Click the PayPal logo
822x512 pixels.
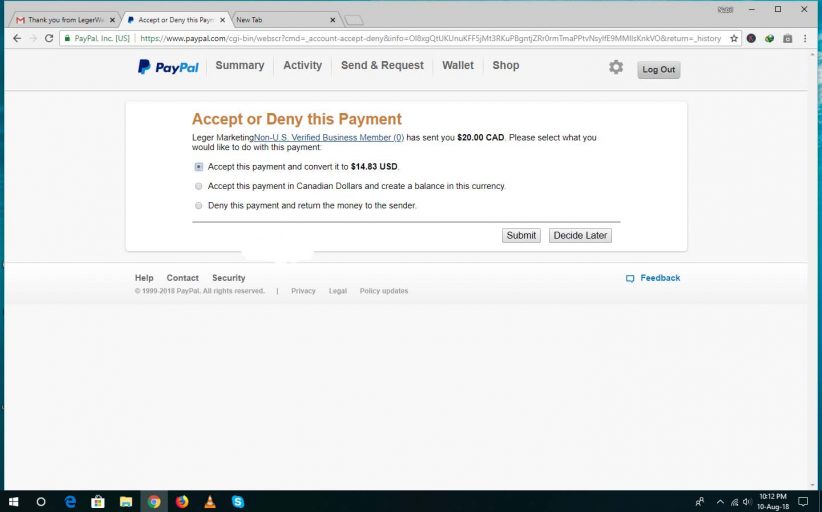pyautogui.click(x=168, y=67)
